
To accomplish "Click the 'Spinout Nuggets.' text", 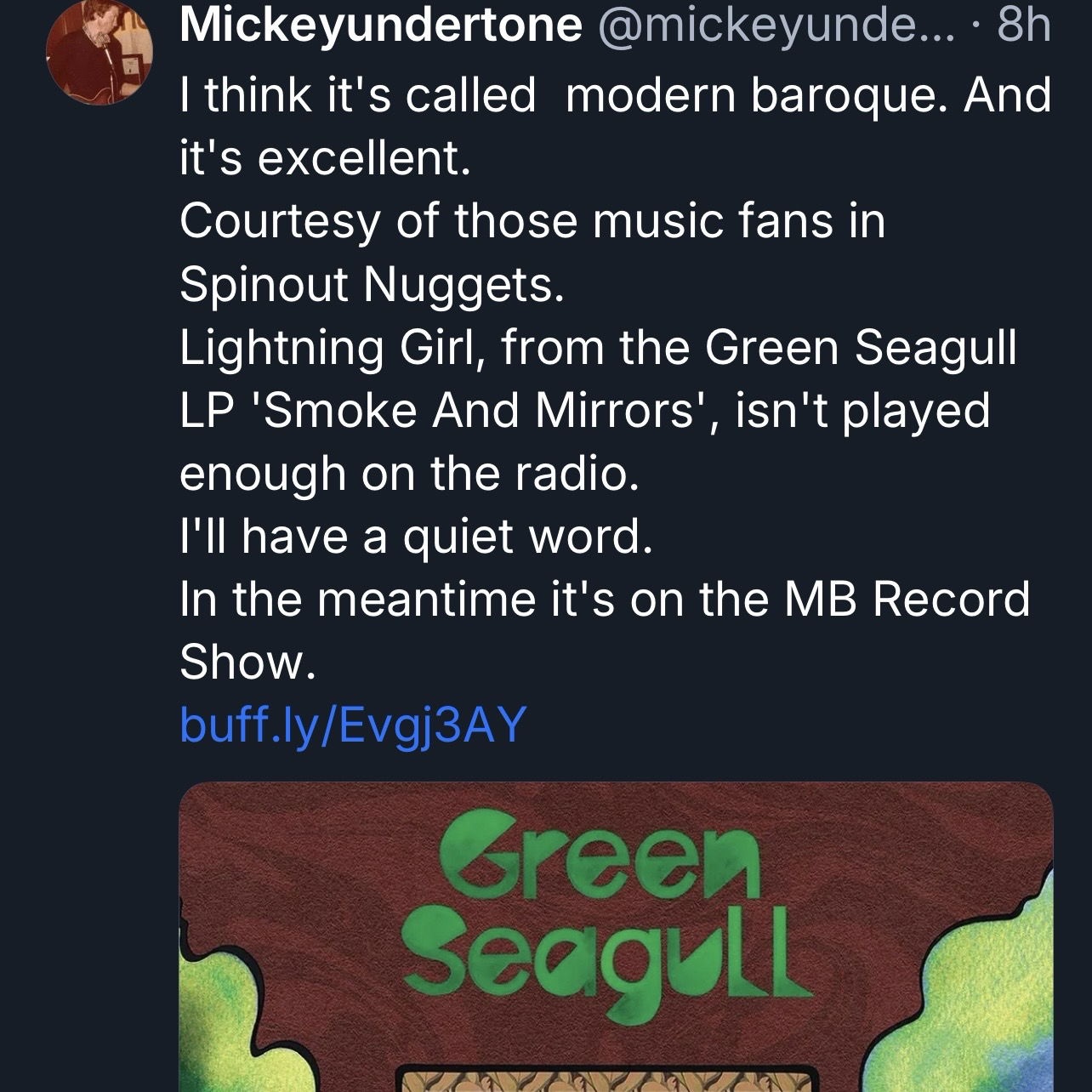I will [372, 284].
